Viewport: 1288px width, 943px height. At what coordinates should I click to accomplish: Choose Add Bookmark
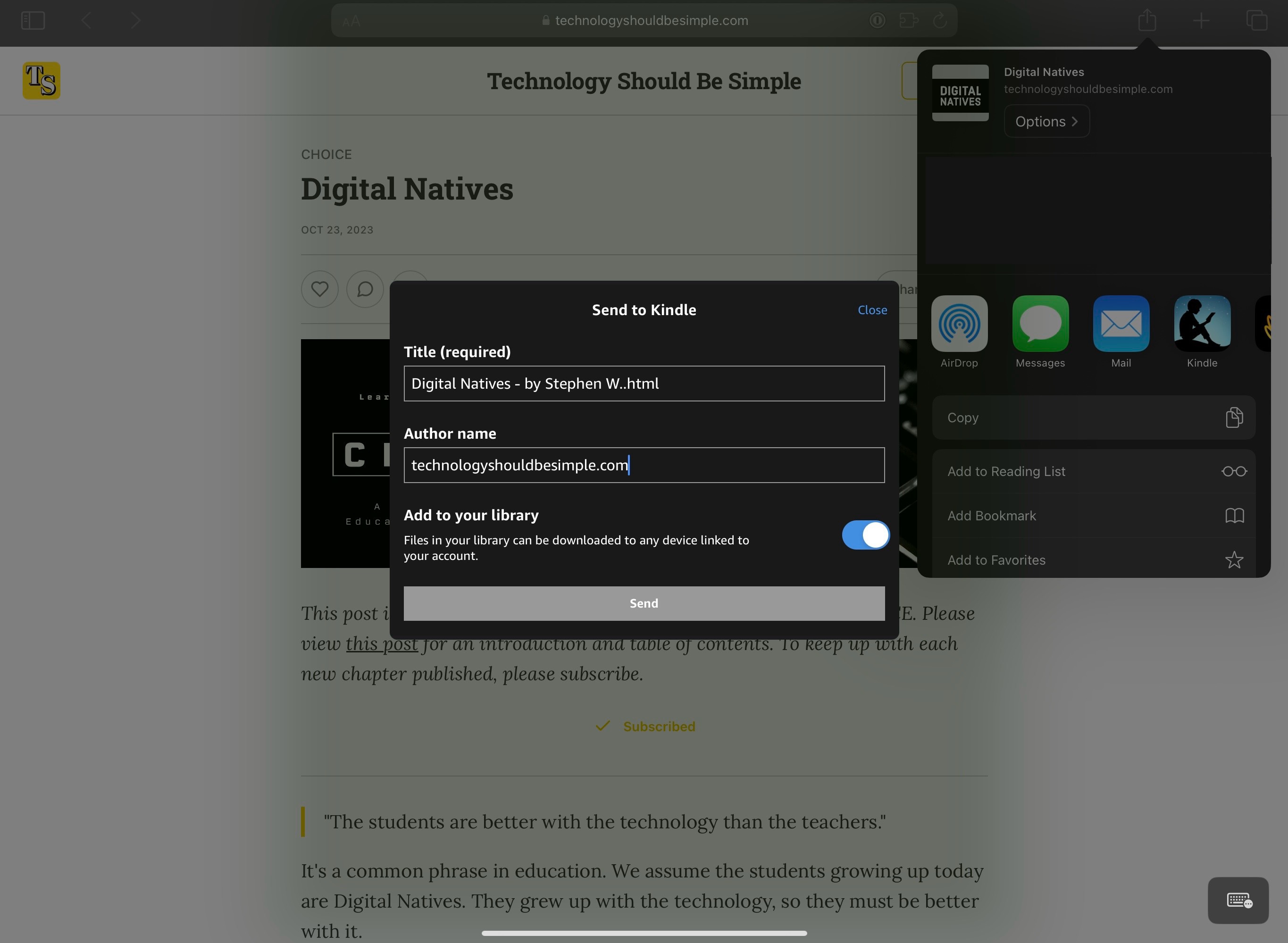[x=1093, y=516]
